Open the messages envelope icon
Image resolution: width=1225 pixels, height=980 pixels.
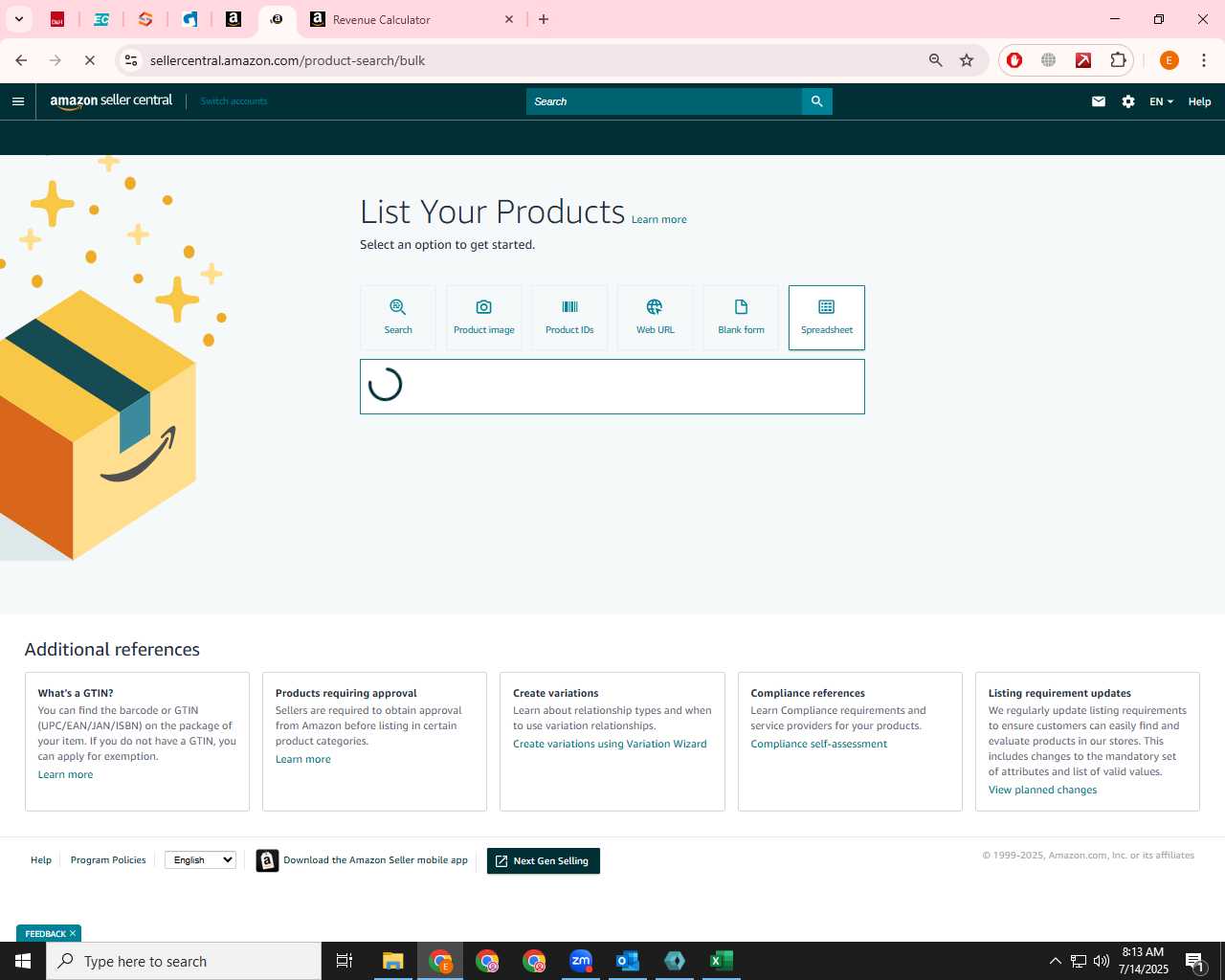coord(1099,101)
